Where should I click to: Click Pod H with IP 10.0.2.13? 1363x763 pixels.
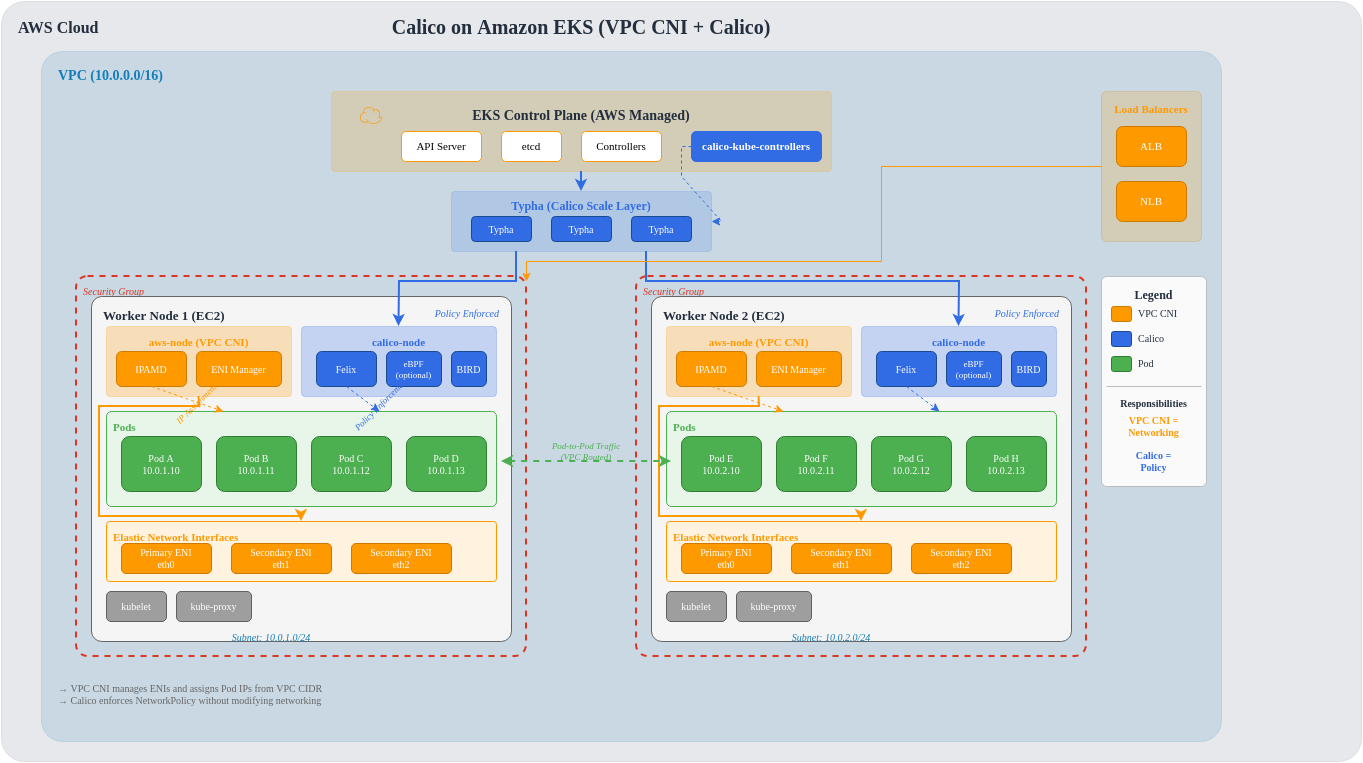[x=1006, y=464]
